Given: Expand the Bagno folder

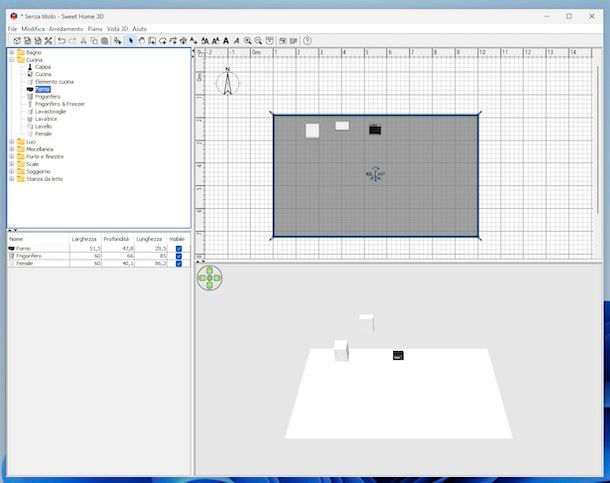Looking at the screenshot, I should (x=12, y=52).
